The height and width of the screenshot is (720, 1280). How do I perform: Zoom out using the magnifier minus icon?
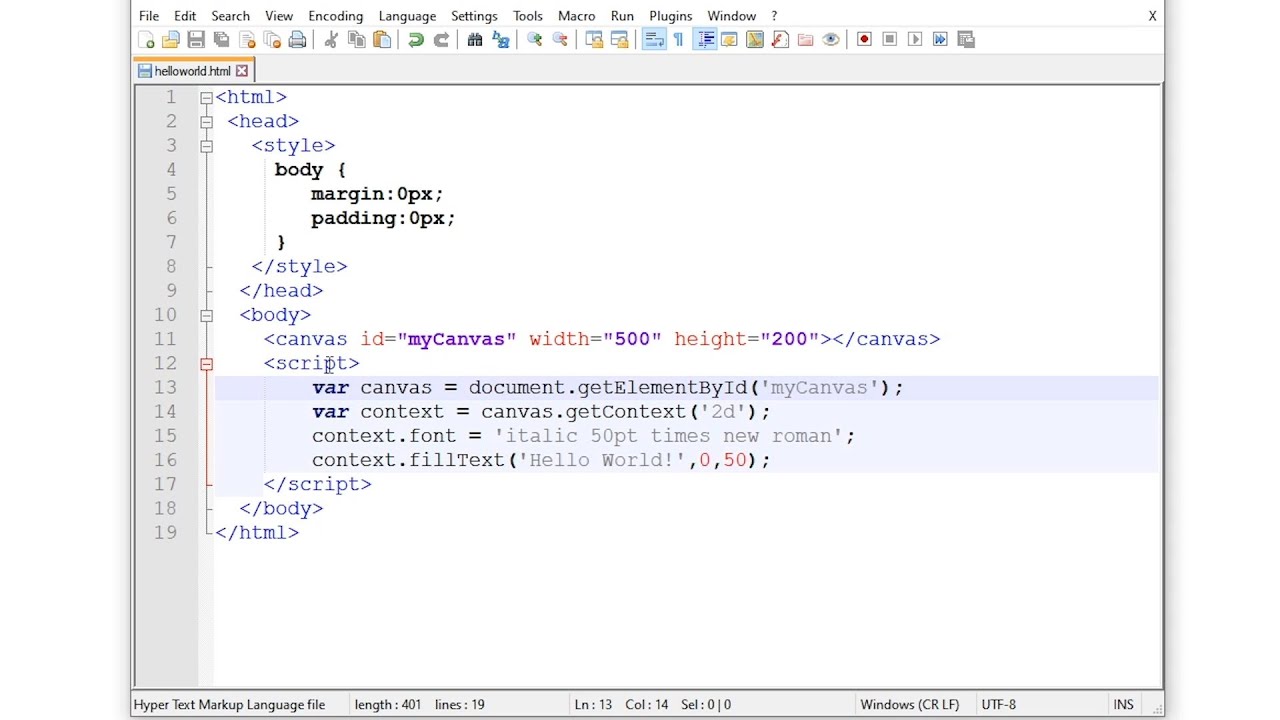click(x=560, y=39)
